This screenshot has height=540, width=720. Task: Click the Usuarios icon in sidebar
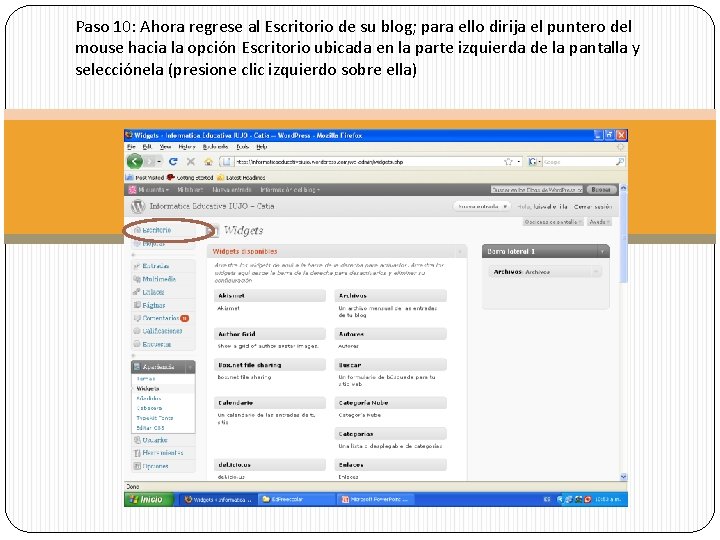pos(136,440)
